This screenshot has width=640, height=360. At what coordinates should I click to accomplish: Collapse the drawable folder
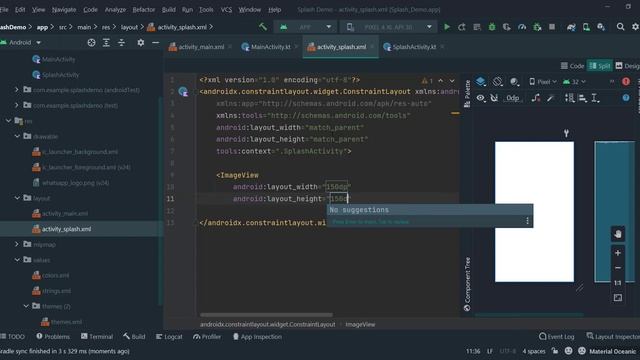tap(17, 136)
